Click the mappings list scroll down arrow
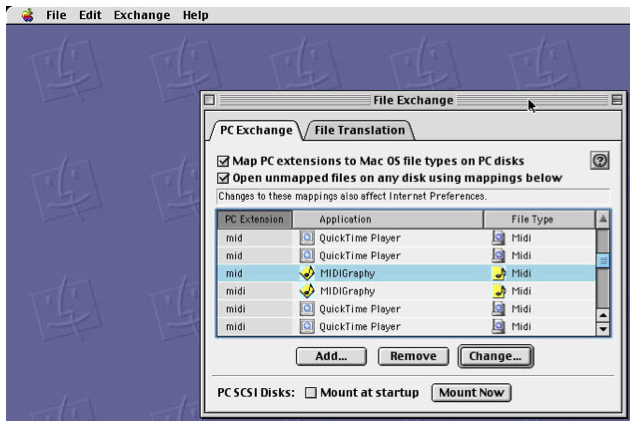This screenshot has width=635, height=424. tap(603, 328)
